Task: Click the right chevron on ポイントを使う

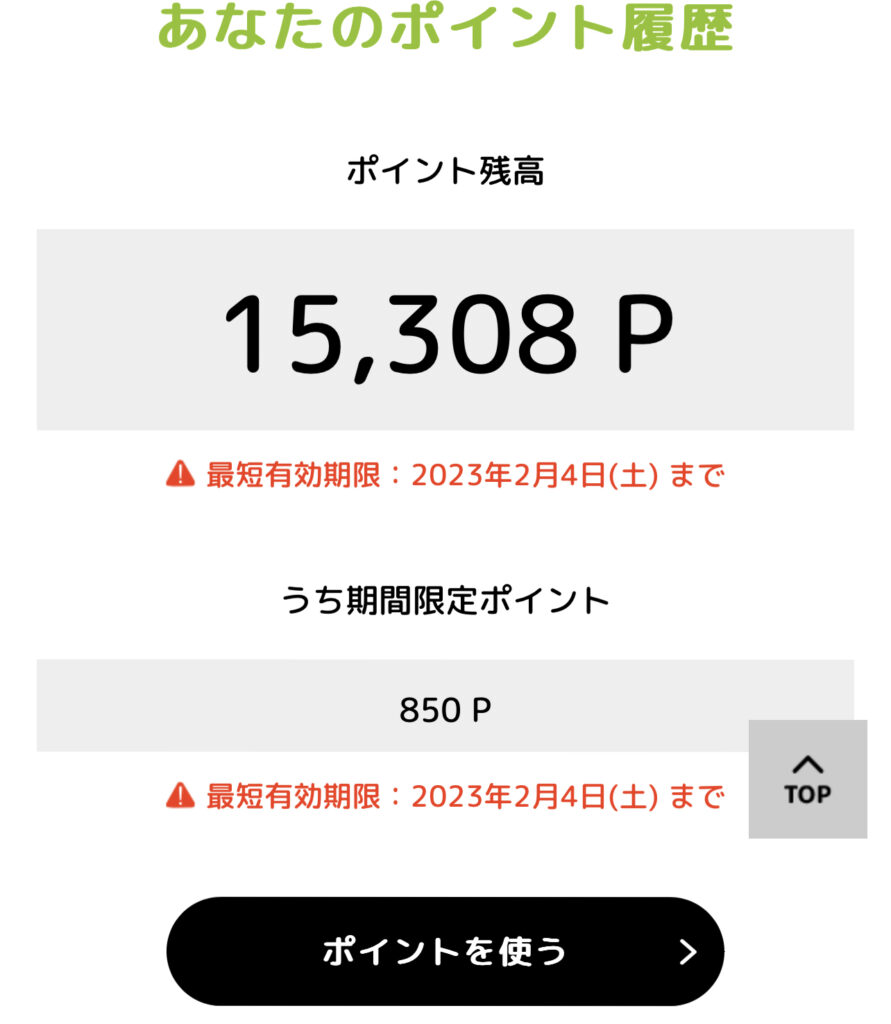Action: click(x=687, y=952)
